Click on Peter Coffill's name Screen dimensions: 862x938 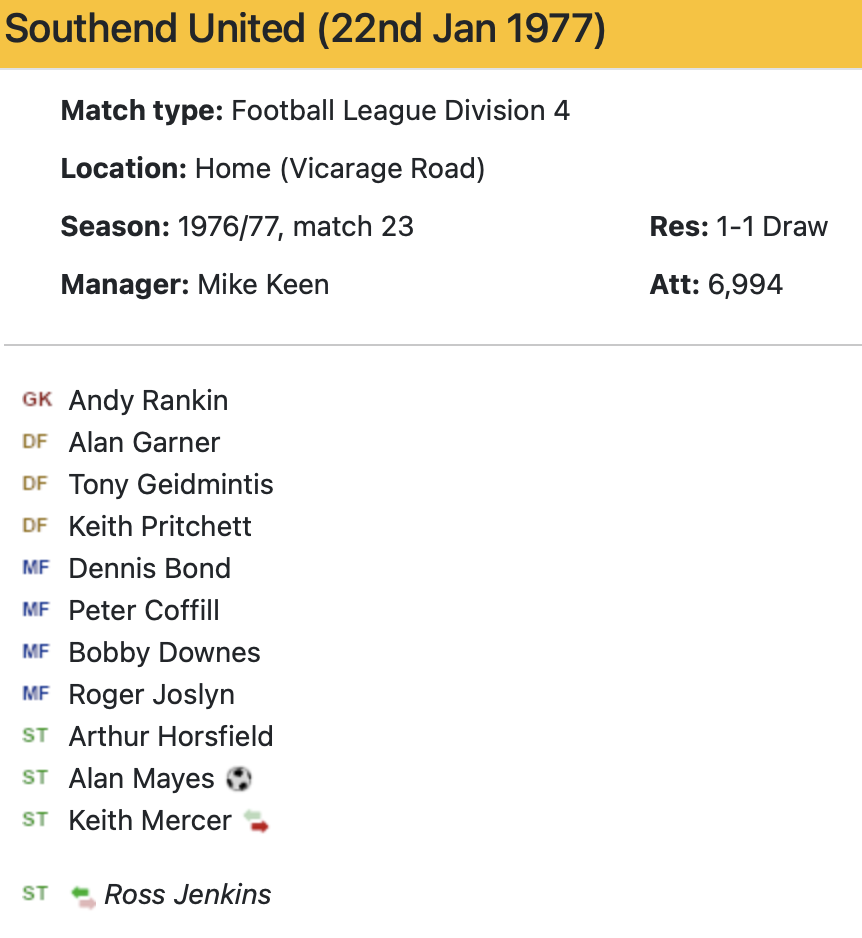(x=144, y=610)
